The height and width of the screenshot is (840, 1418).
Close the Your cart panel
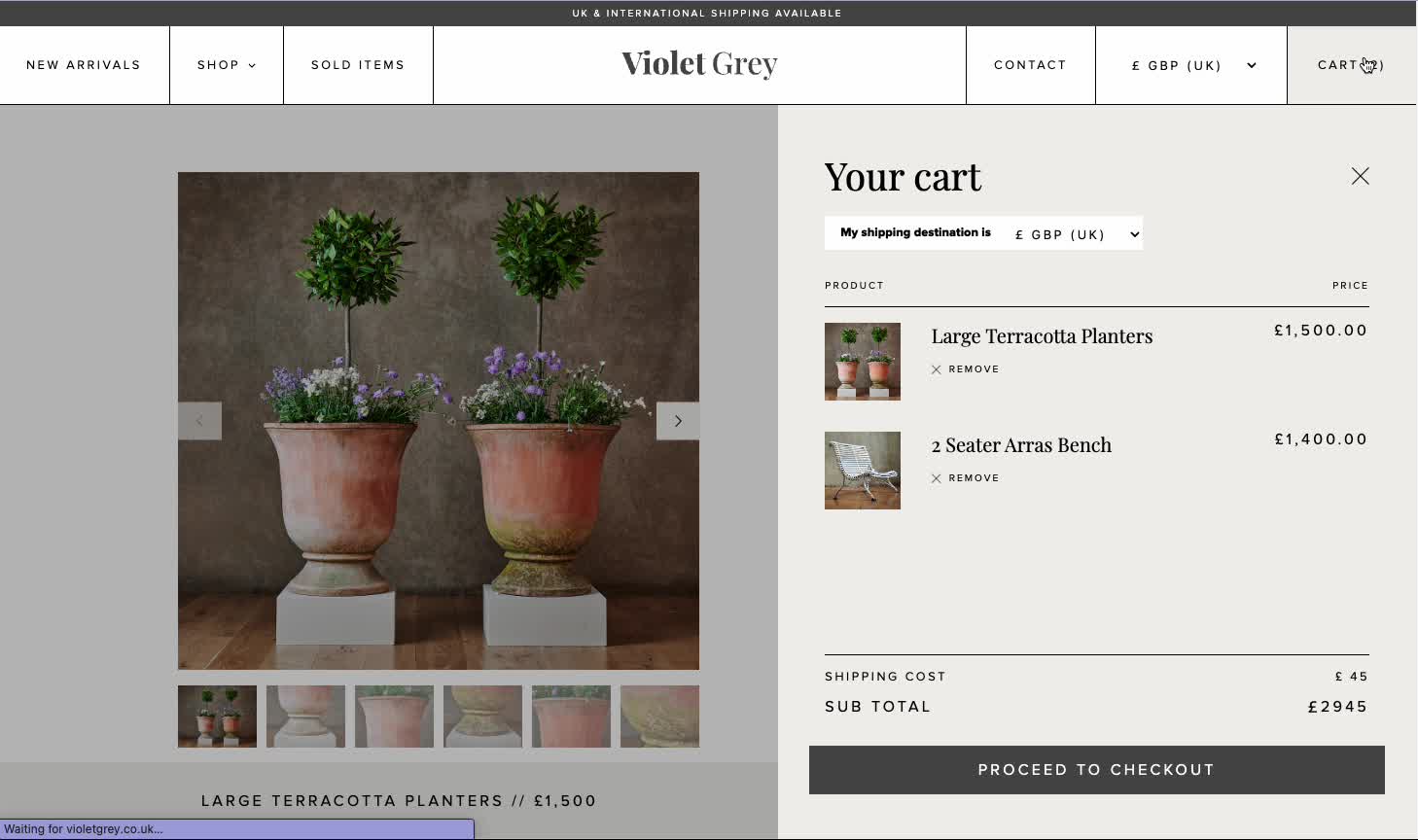(x=1360, y=176)
